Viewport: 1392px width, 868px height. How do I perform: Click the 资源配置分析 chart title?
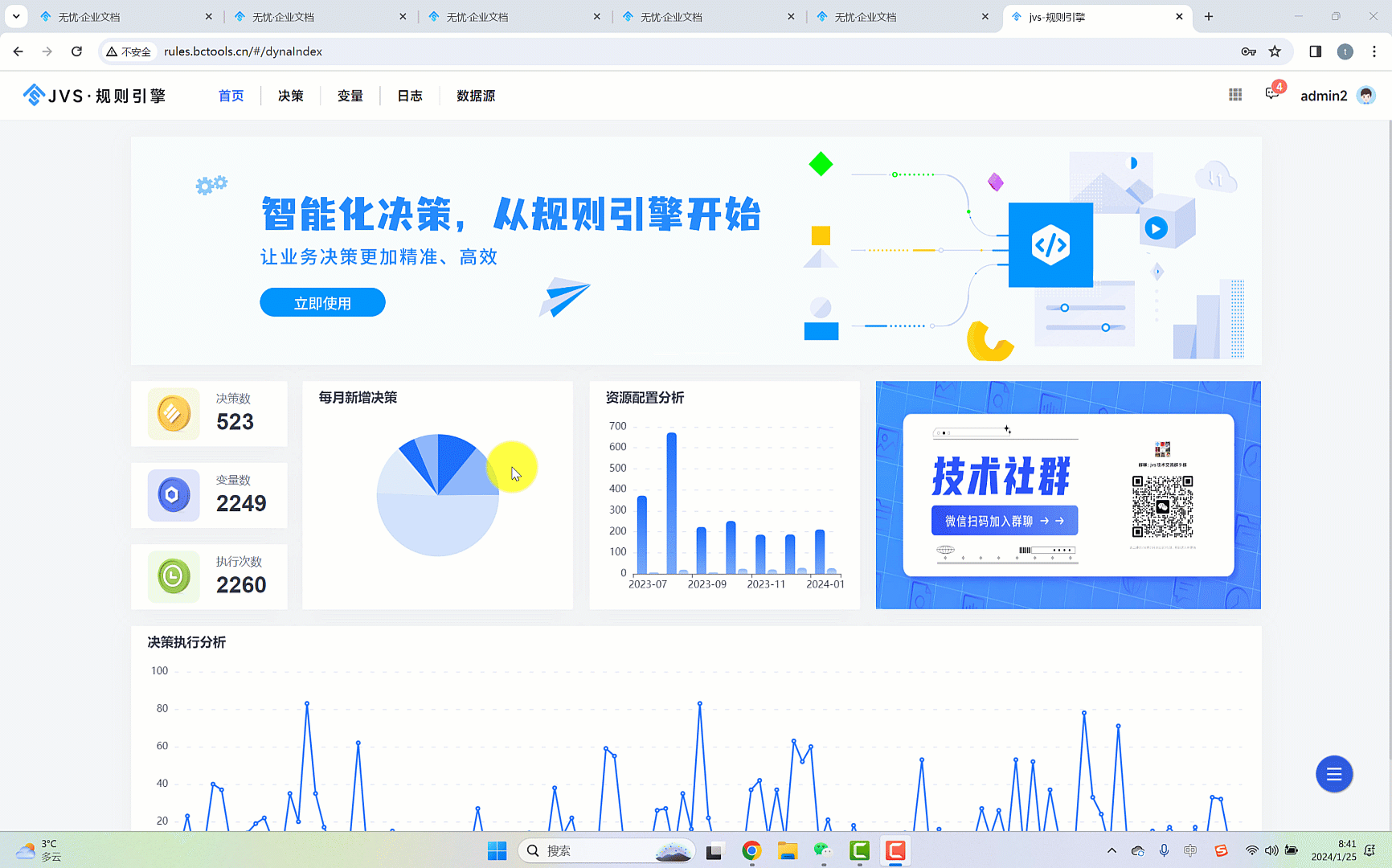coord(645,398)
